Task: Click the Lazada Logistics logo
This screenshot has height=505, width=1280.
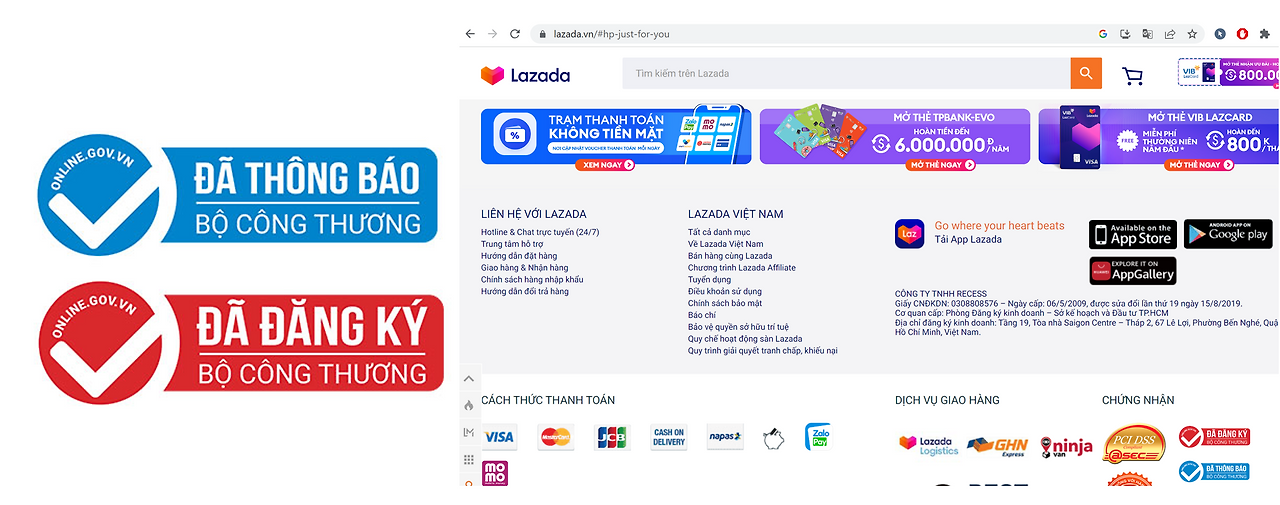Action: tap(928, 445)
